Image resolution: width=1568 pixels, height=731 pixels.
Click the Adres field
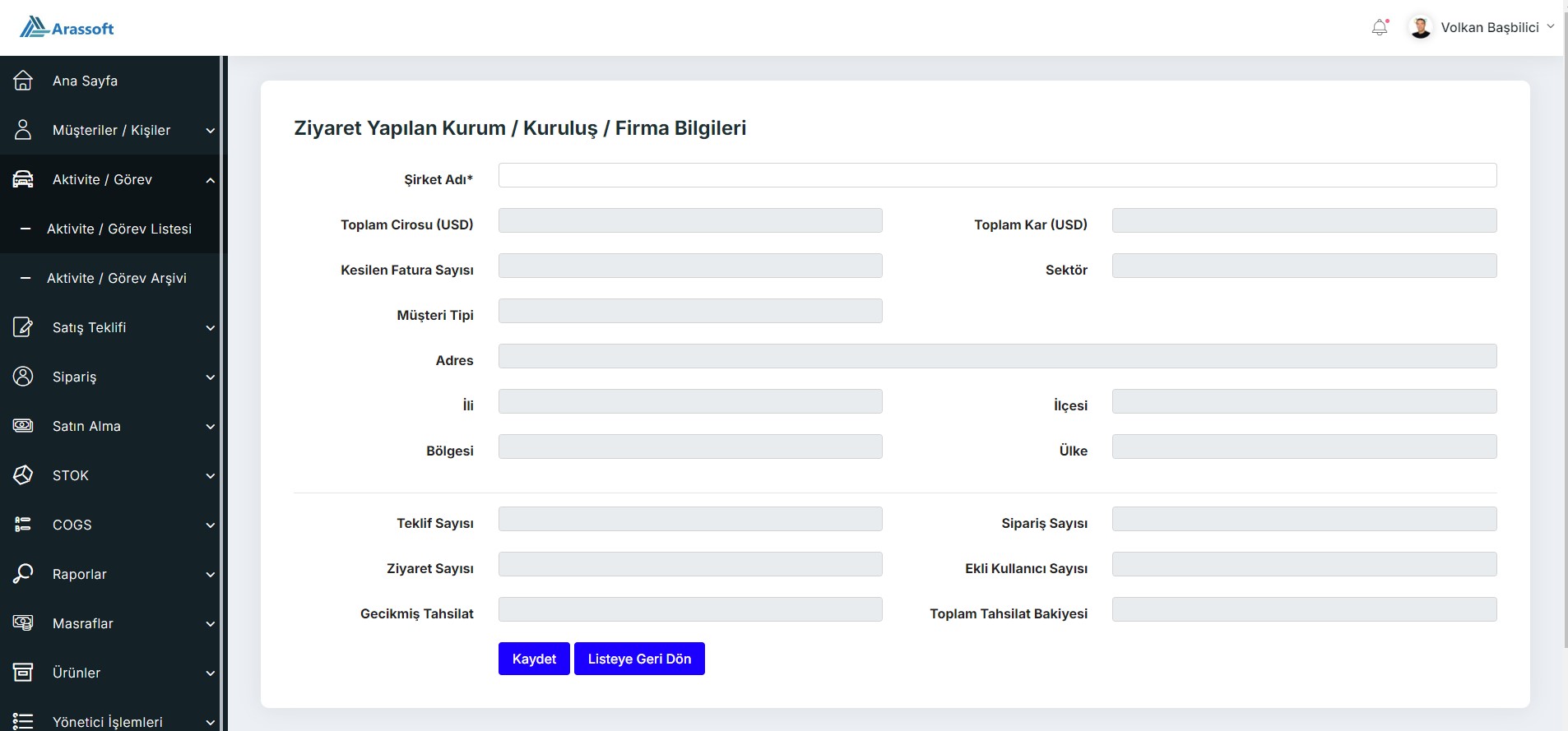(x=997, y=356)
